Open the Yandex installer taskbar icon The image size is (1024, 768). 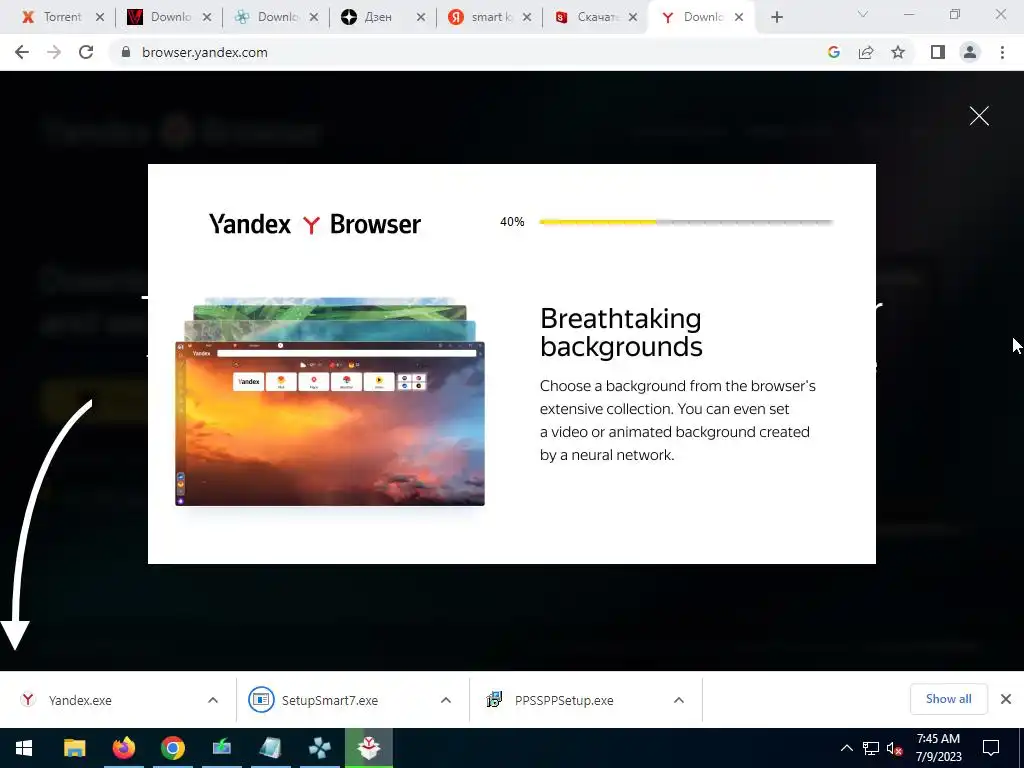[x=369, y=748]
